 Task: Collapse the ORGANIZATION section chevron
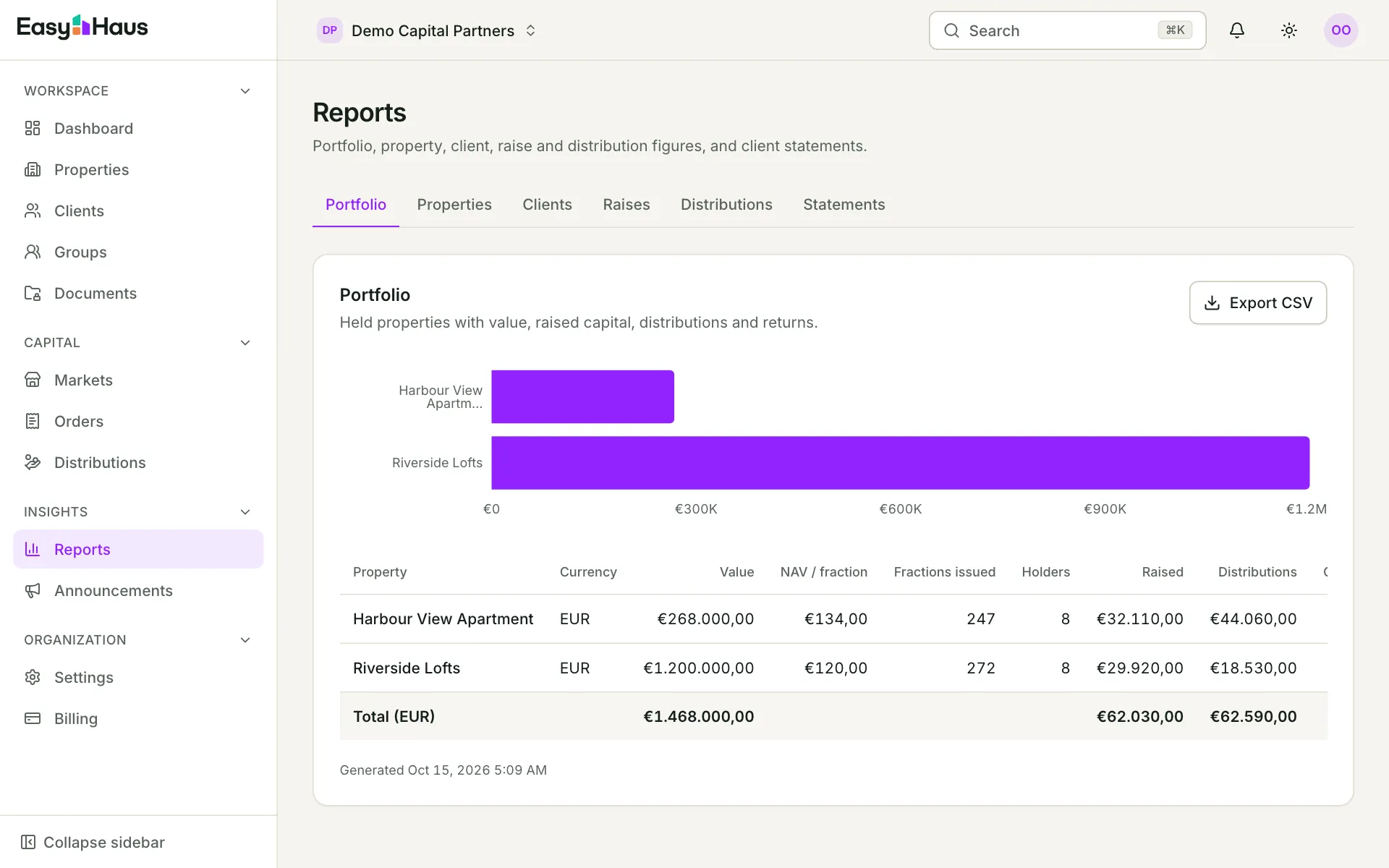tap(245, 640)
